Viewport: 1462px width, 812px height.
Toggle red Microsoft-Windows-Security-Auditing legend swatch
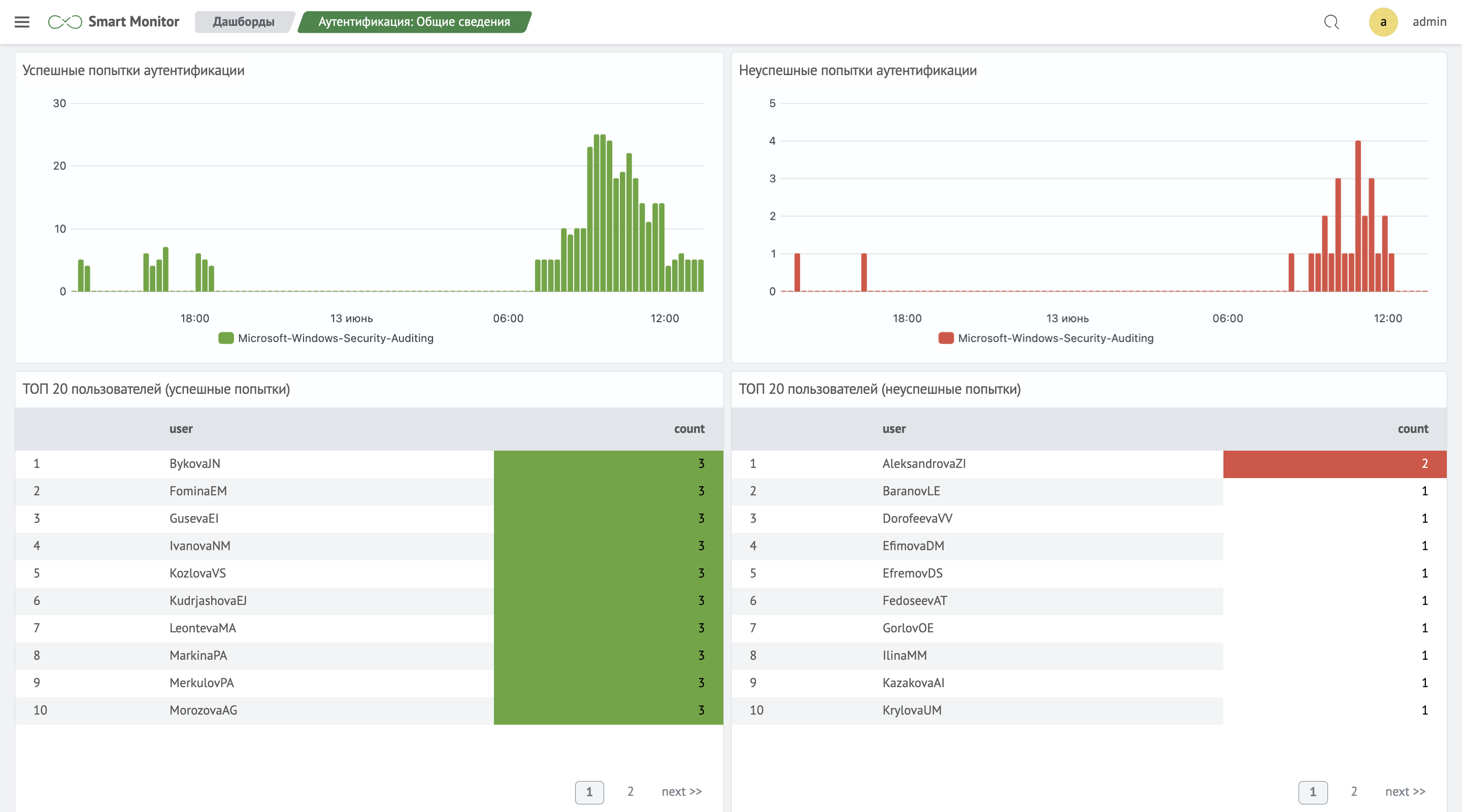pos(946,338)
